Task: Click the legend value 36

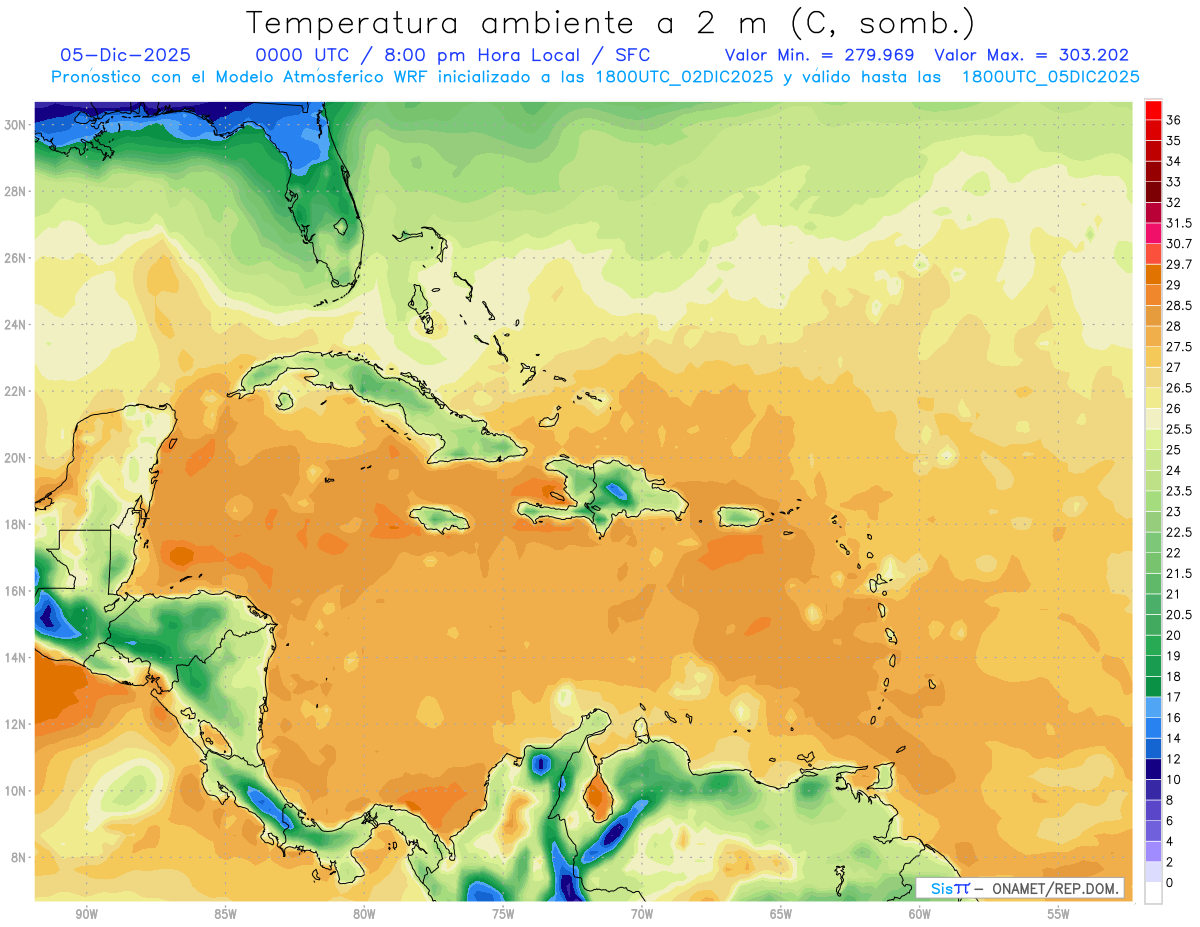Action: (1174, 120)
